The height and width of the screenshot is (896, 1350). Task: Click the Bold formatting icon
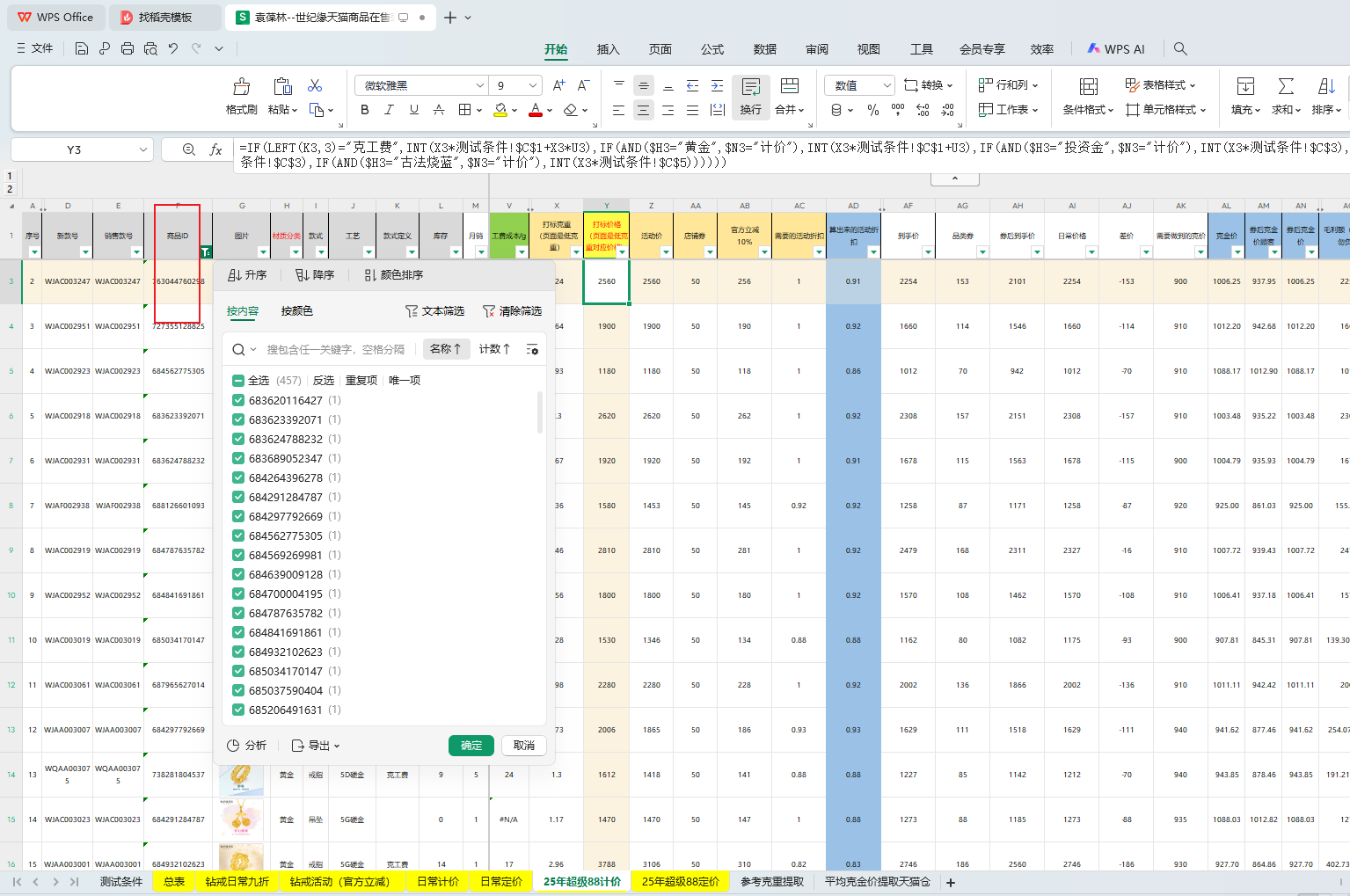click(365, 110)
